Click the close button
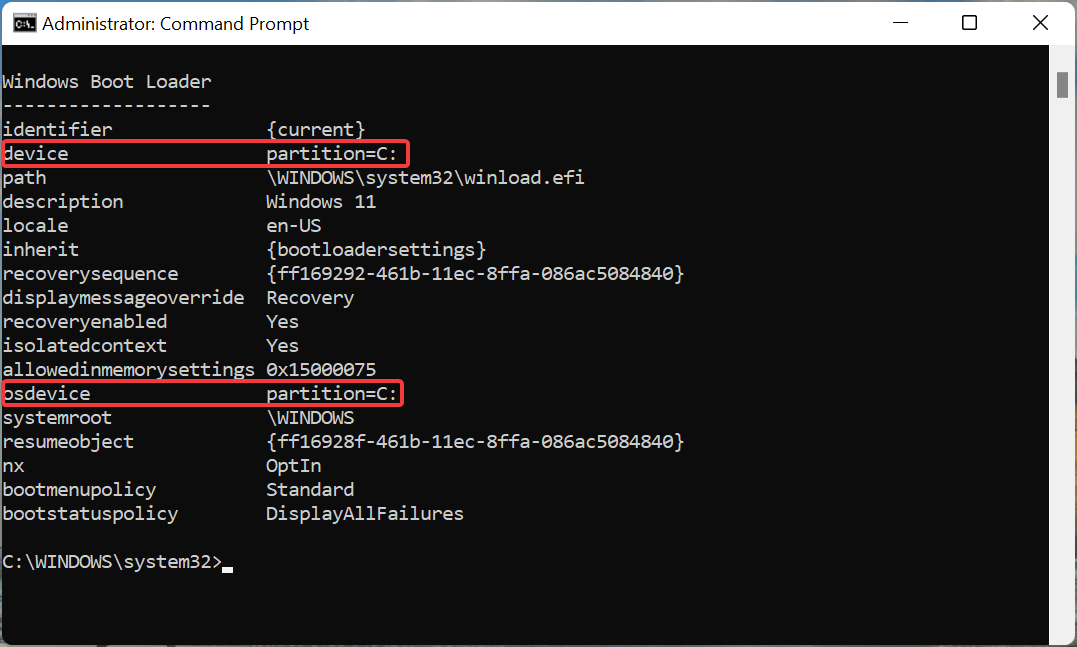Viewport: 1077px width, 647px height. [x=1040, y=22]
